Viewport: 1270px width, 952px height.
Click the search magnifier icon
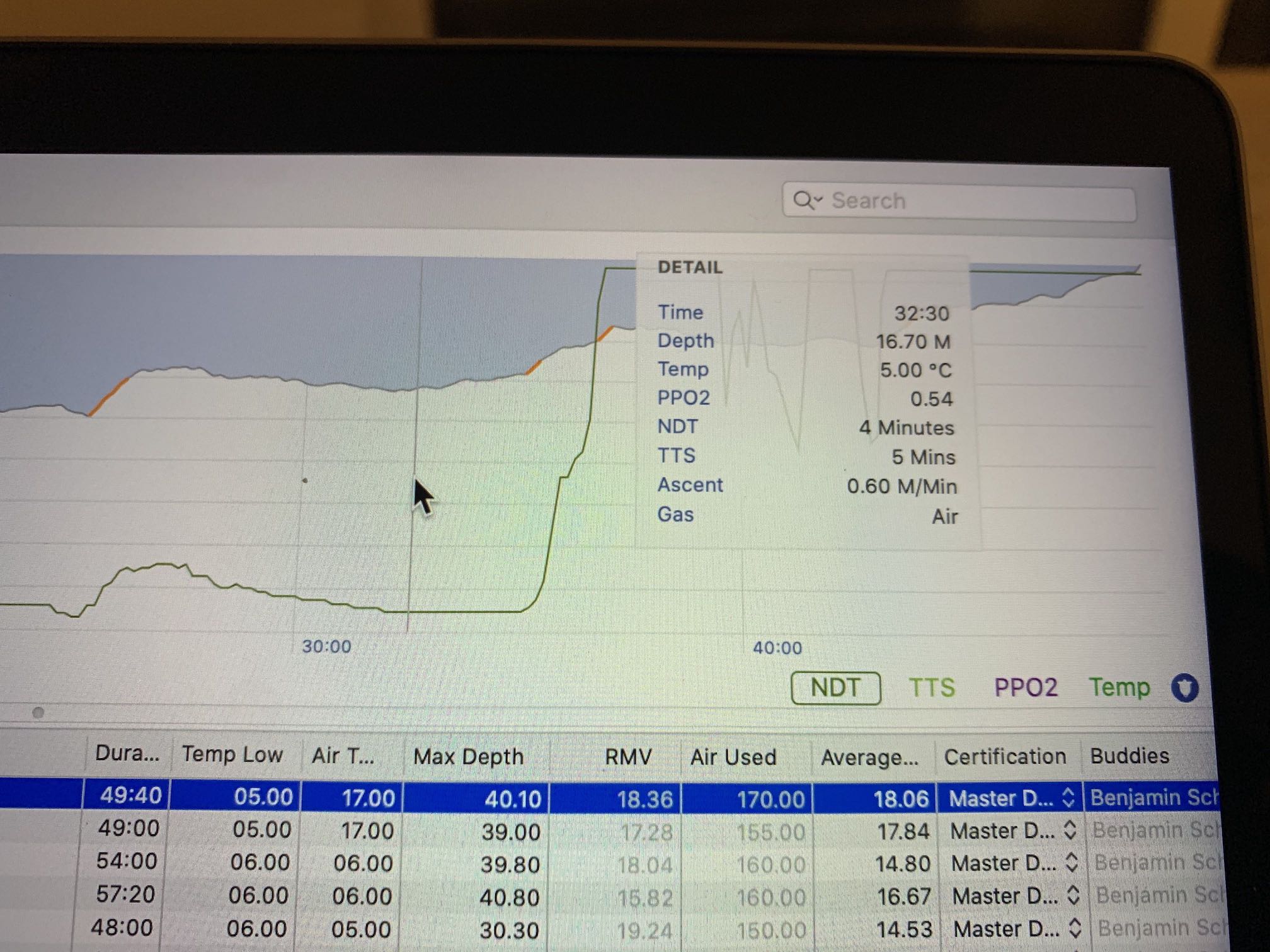click(803, 200)
